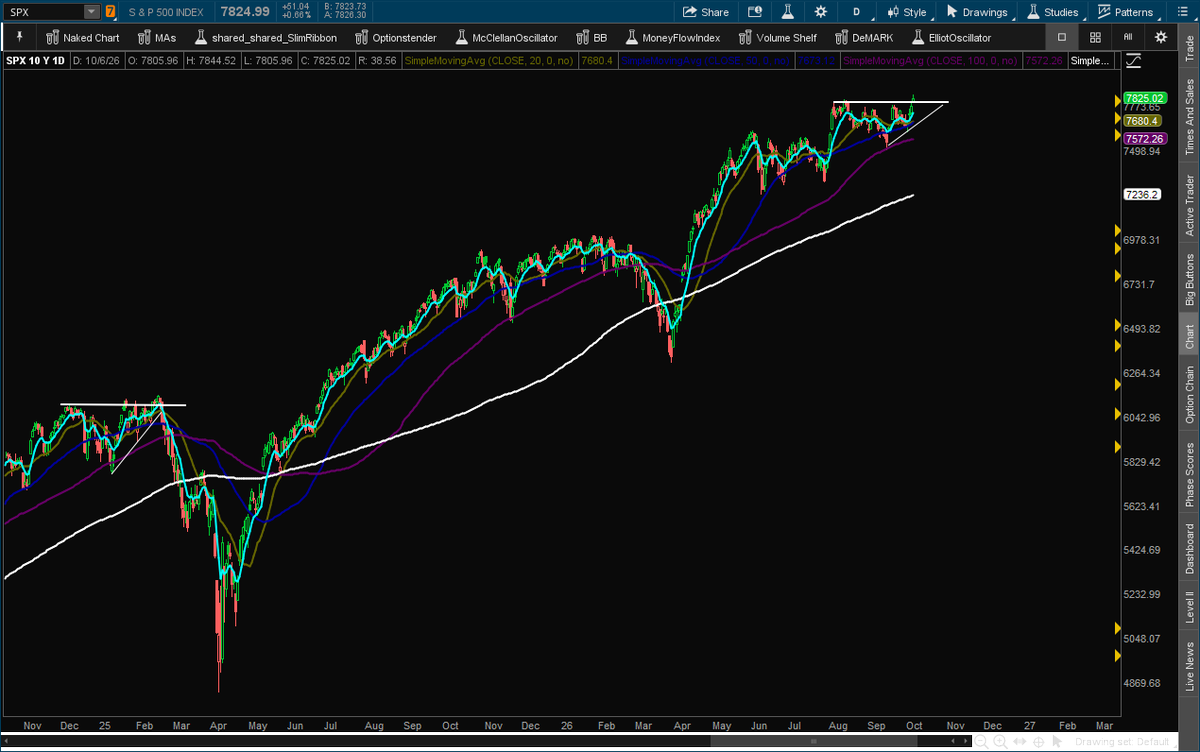
Task: Select single chart layout square icon
Action: 1062,37
